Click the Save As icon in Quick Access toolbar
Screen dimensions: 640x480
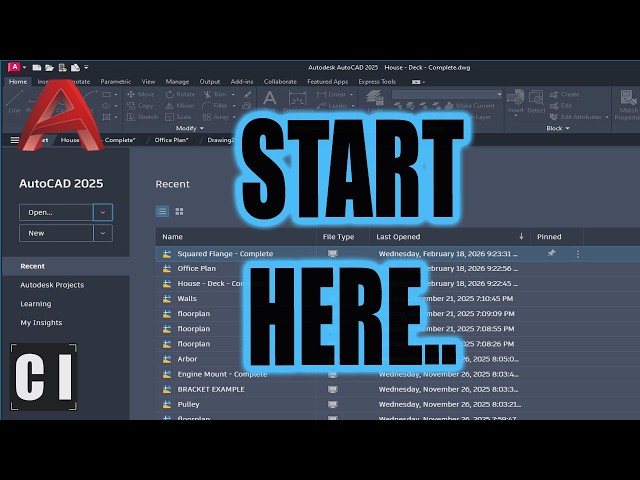coord(75,67)
